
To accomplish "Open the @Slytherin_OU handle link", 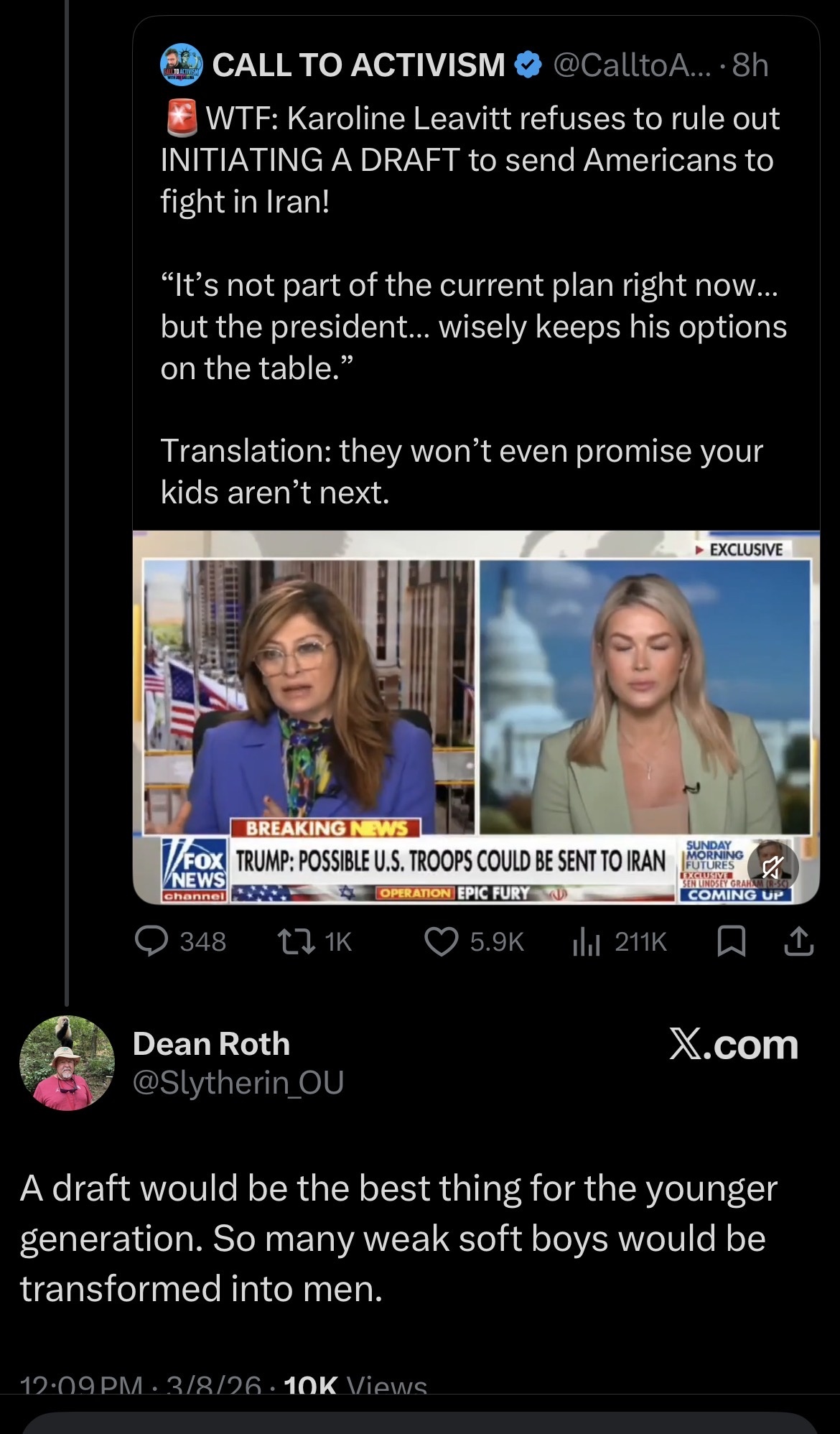I will click(238, 1082).
